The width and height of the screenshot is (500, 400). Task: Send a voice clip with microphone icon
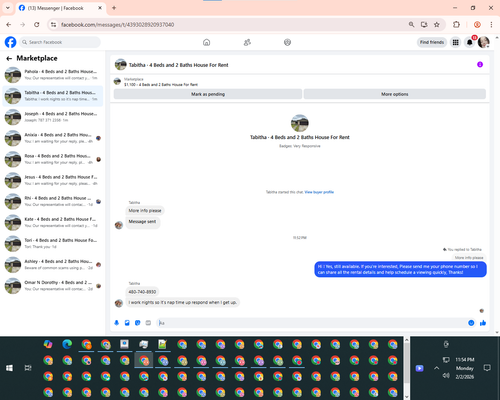[117, 323]
